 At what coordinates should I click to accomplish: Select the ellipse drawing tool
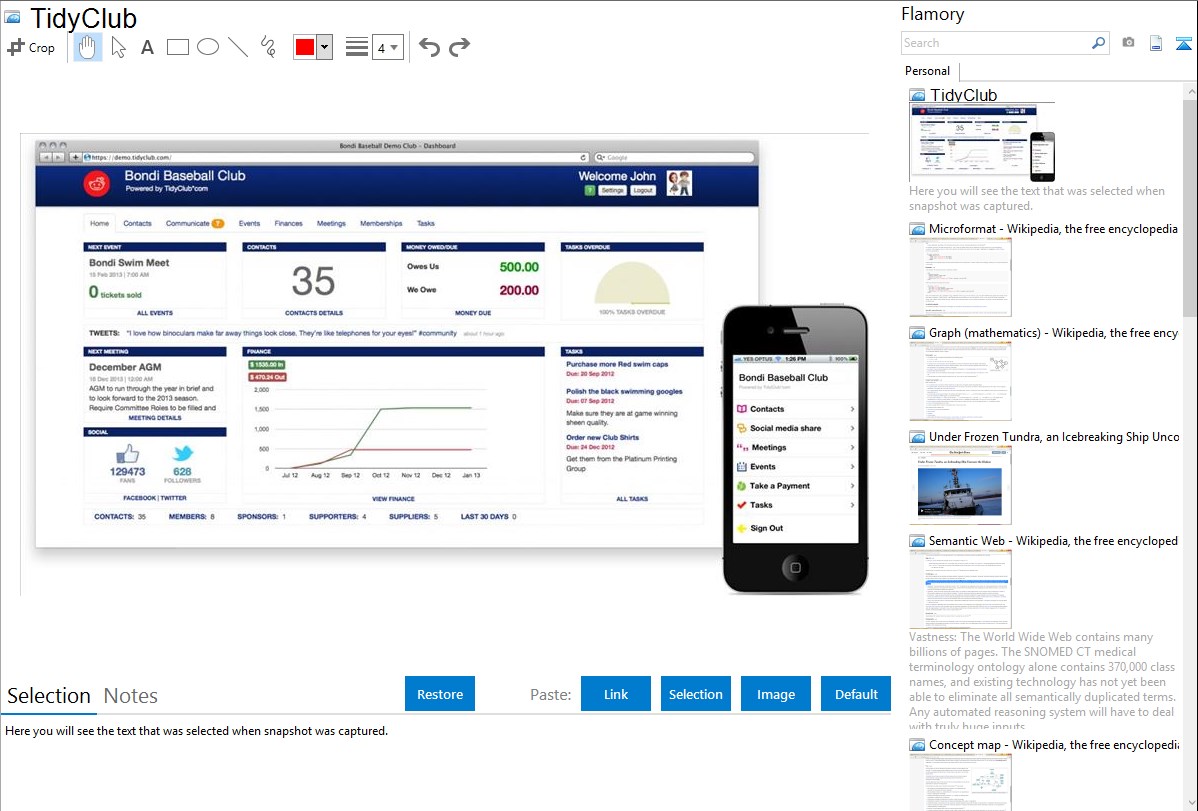point(208,47)
